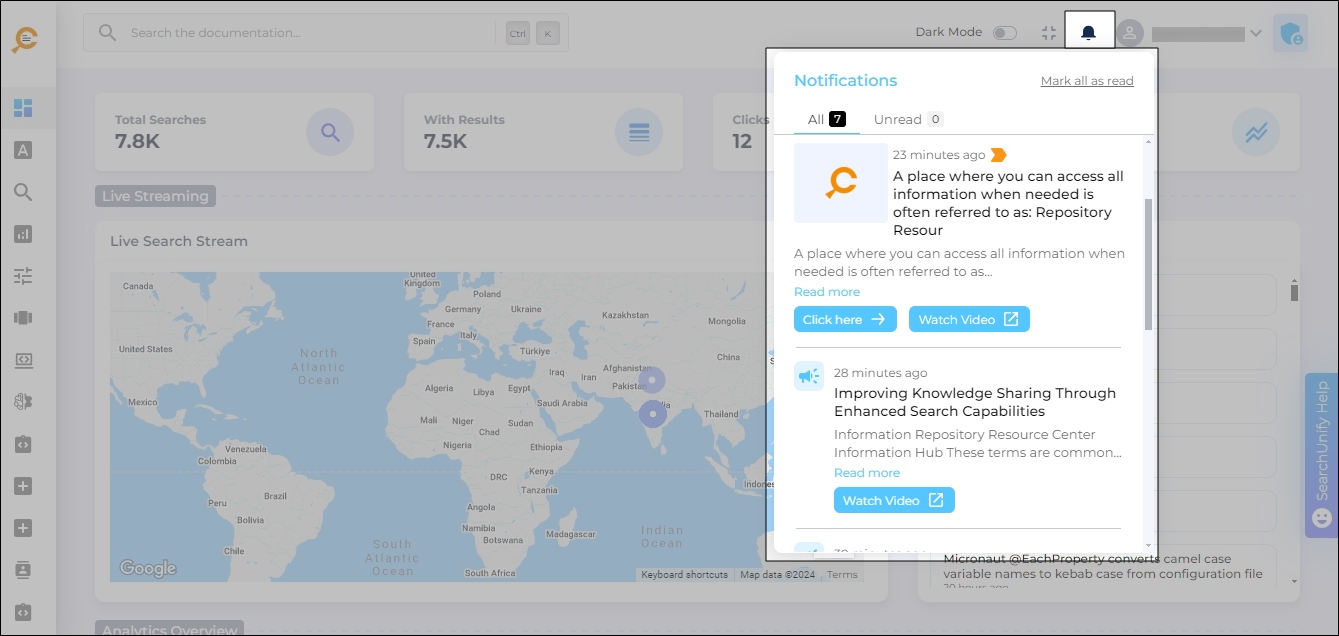The image size is (1339, 636).
Task: Expand Read more under Improving Knowledge Sharing
Action: [x=866, y=473]
